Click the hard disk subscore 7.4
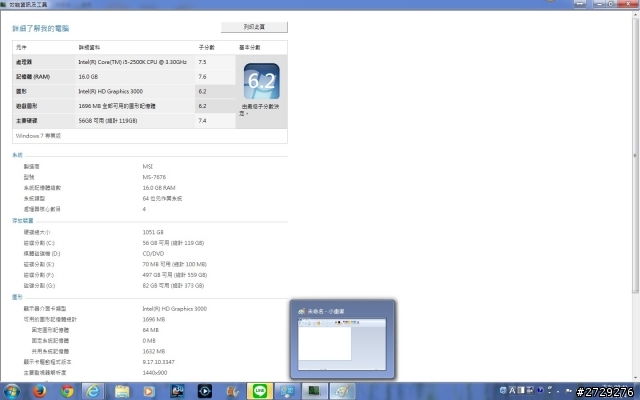640x400 pixels. pyautogui.click(x=202, y=121)
